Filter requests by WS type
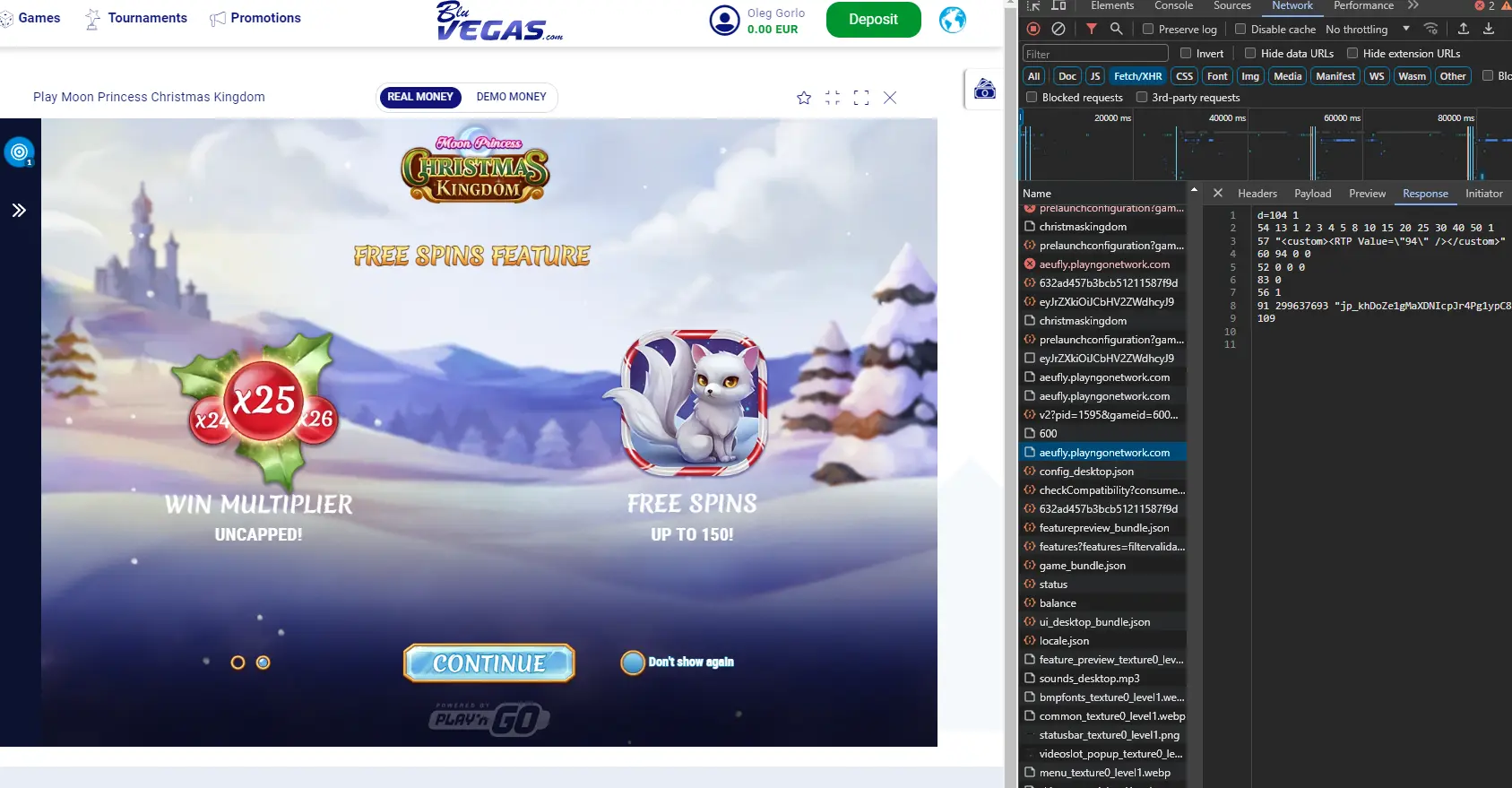The height and width of the screenshot is (788, 1512). 1377,76
